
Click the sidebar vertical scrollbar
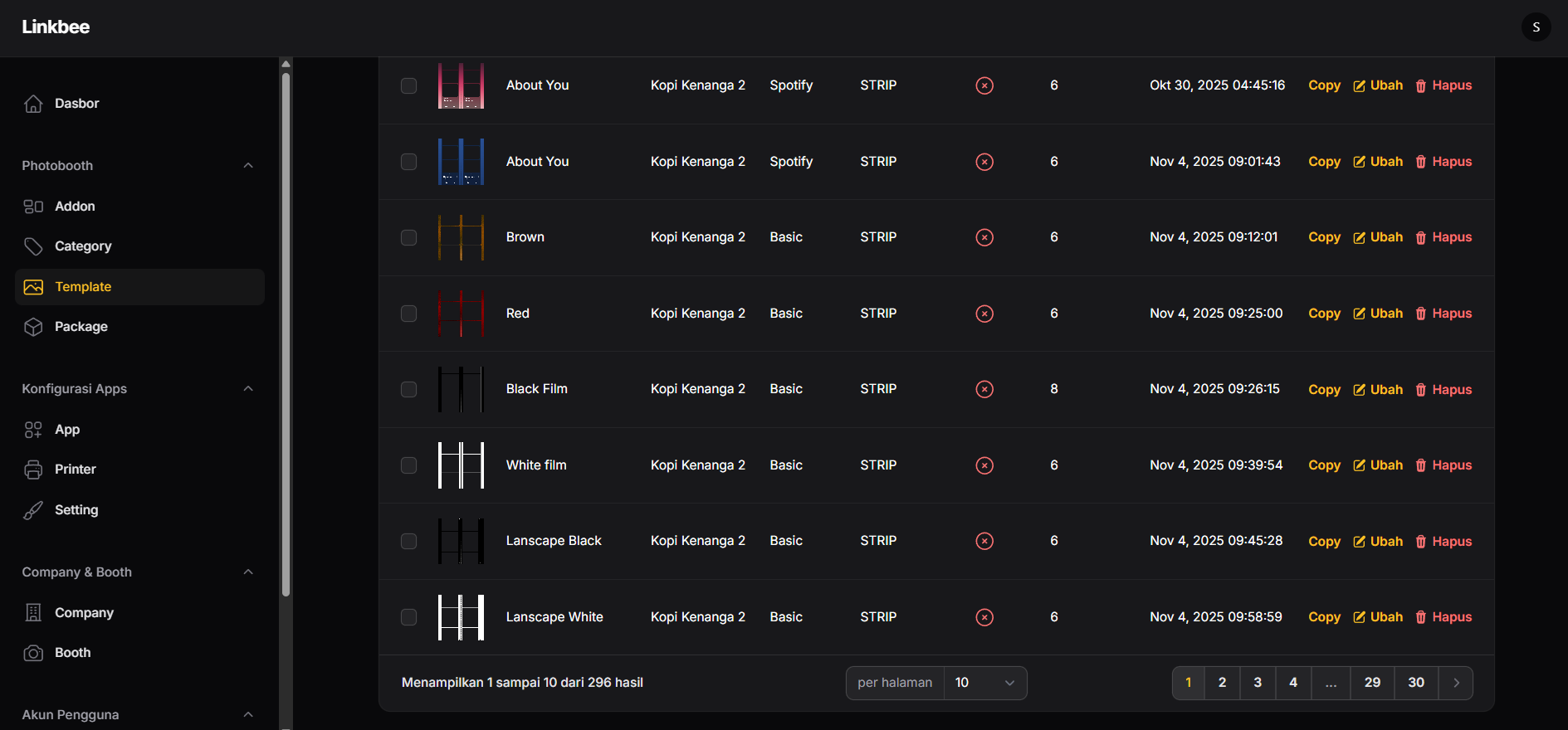point(286,334)
